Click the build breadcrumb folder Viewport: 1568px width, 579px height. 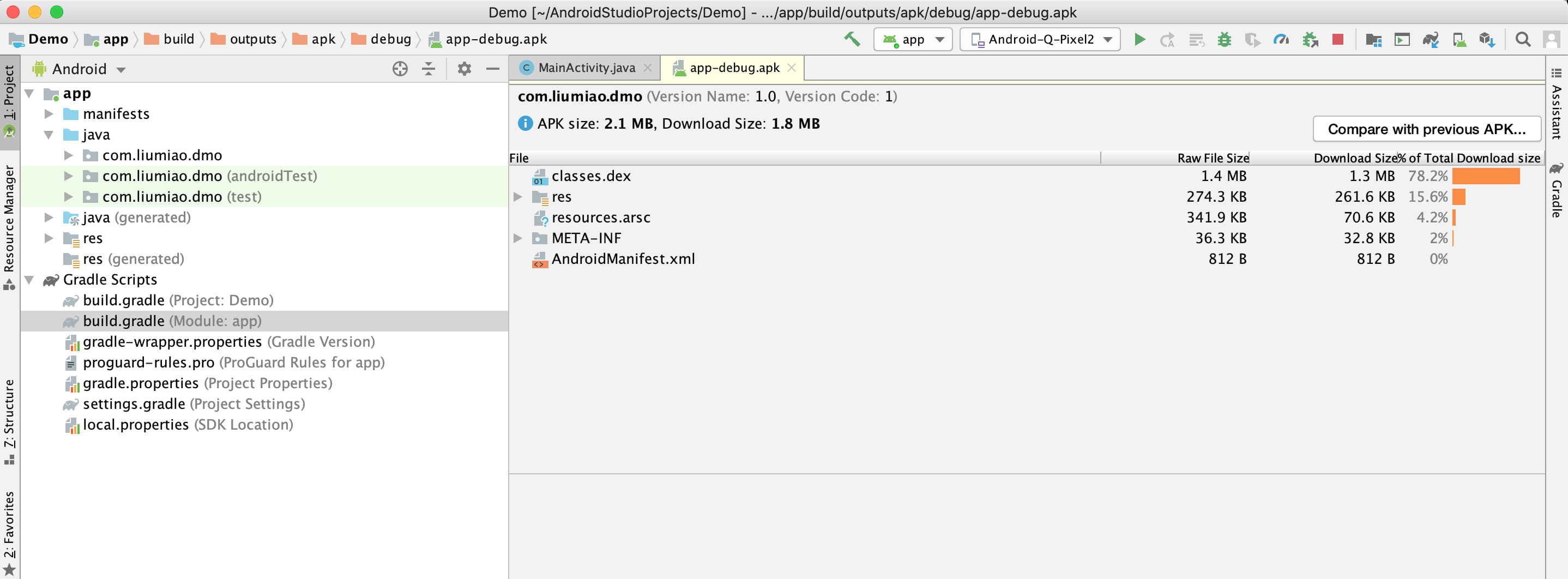click(169, 40)
